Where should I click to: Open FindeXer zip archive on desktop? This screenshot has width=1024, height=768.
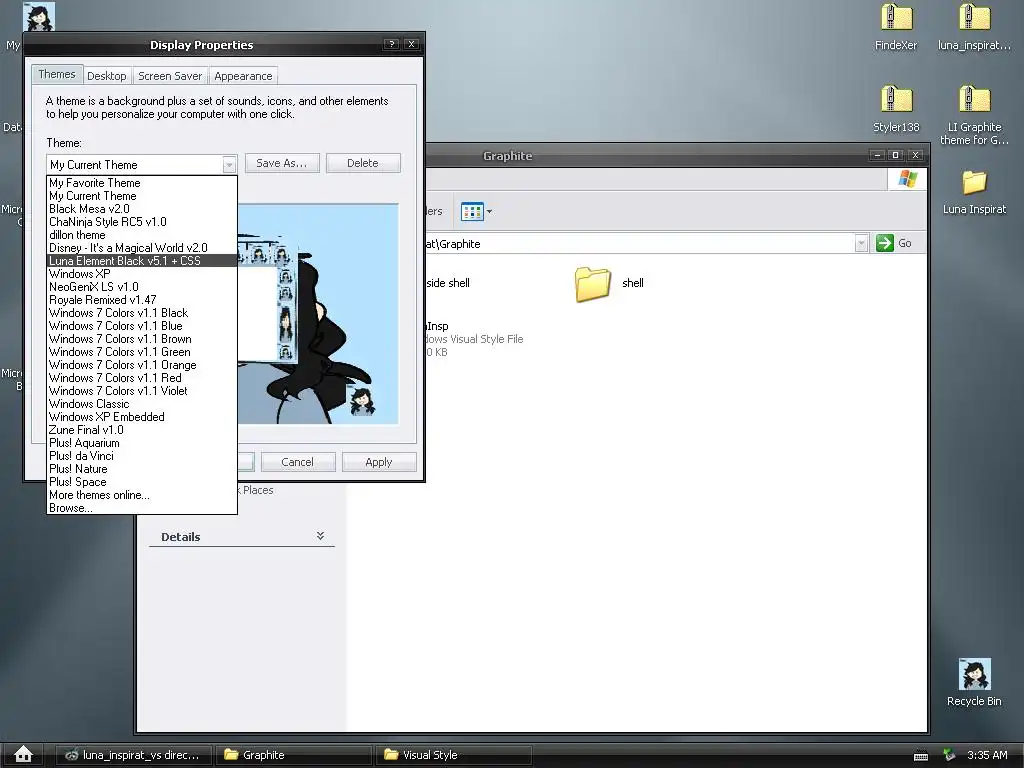[x=896, y=26]
